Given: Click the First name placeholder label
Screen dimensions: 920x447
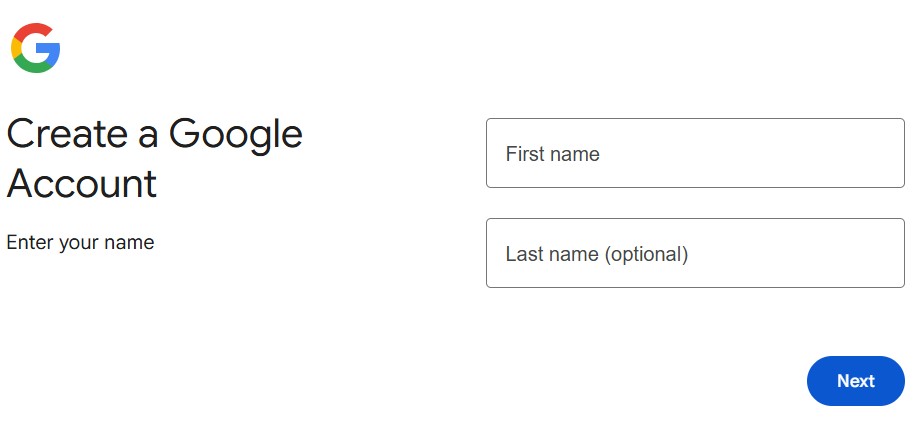Looking at the screenshot, I should pyautogui.click(x=552, y=154).
